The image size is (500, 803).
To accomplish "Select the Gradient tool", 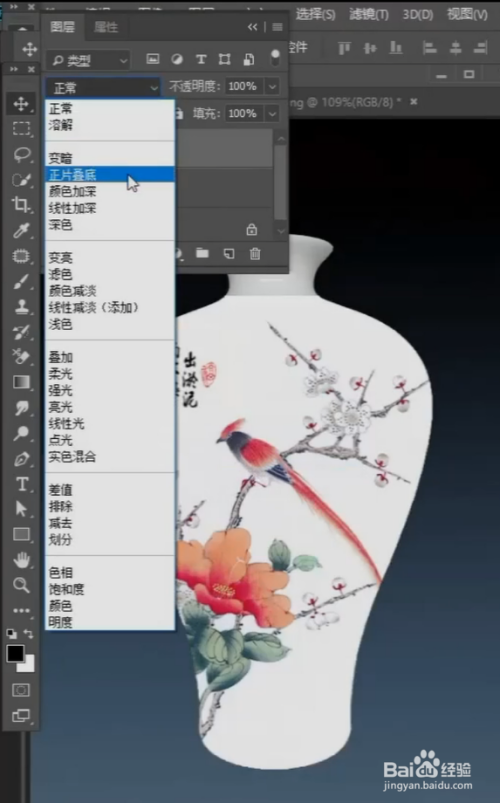I will click(22, 383).
